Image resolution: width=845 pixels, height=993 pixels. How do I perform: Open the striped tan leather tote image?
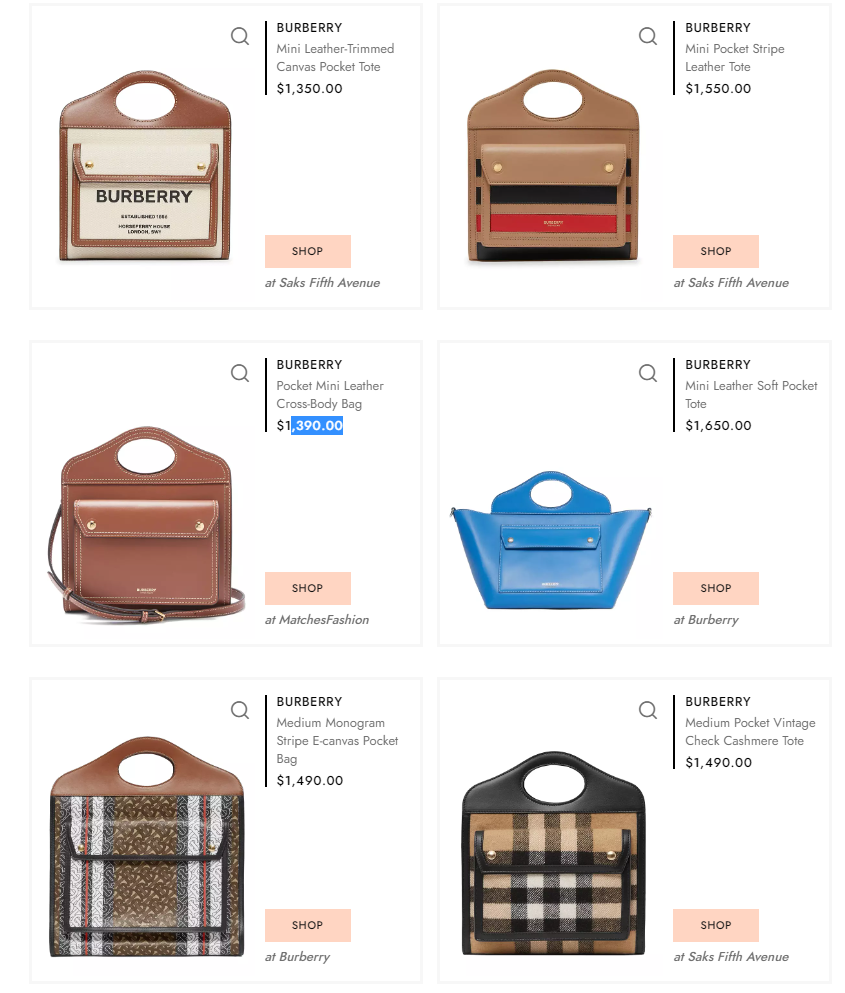[x=553, y=166]
